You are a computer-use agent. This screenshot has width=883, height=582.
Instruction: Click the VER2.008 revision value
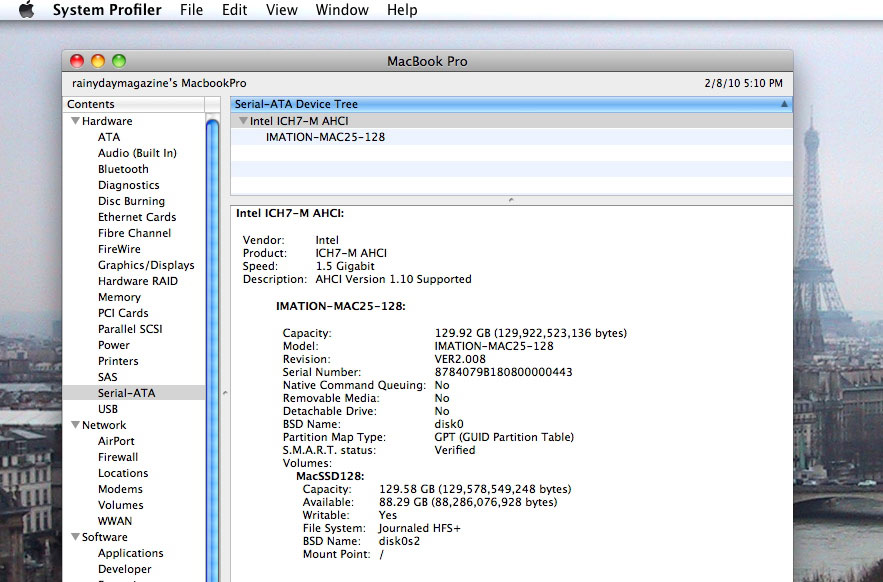coord(460,359)
